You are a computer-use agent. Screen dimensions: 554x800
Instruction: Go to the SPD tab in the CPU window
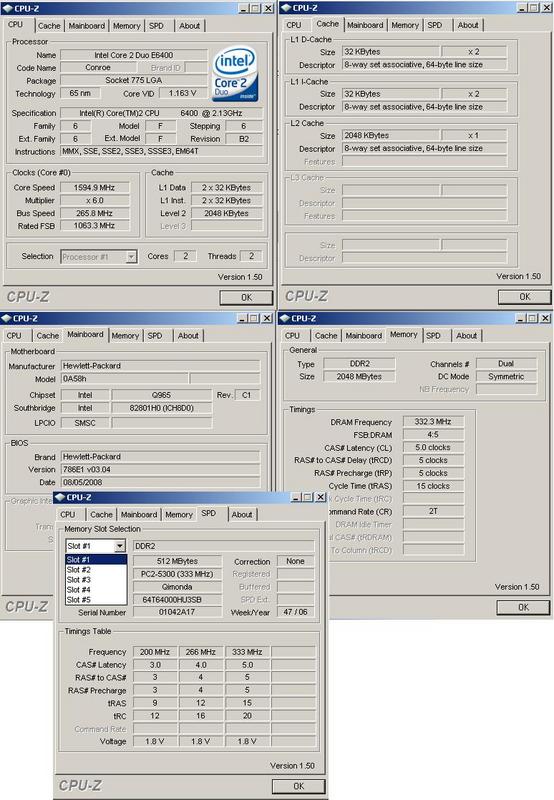point(156,26)
